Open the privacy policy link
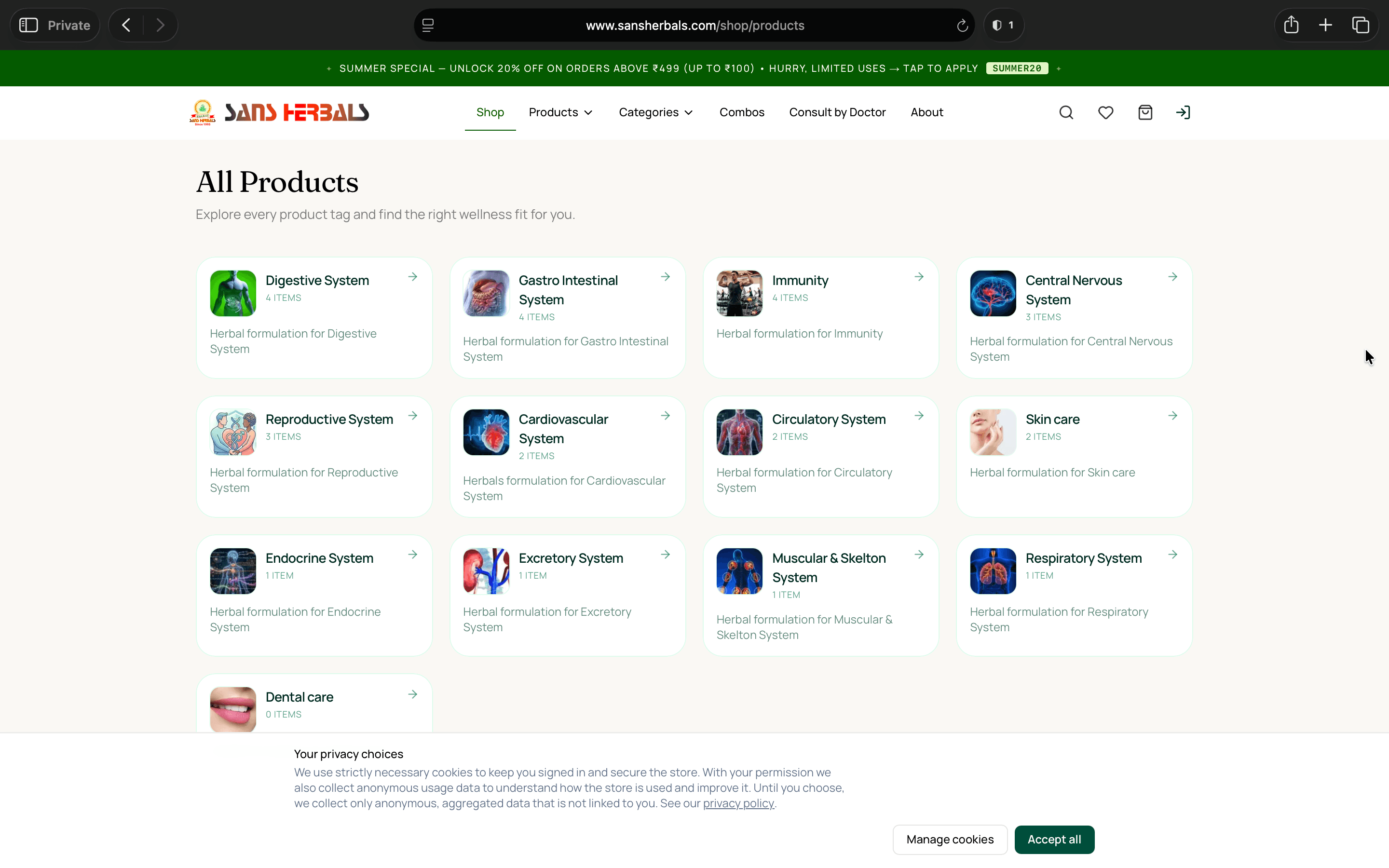The width and height of the screenshot is (1389, 868). (738, 804)
